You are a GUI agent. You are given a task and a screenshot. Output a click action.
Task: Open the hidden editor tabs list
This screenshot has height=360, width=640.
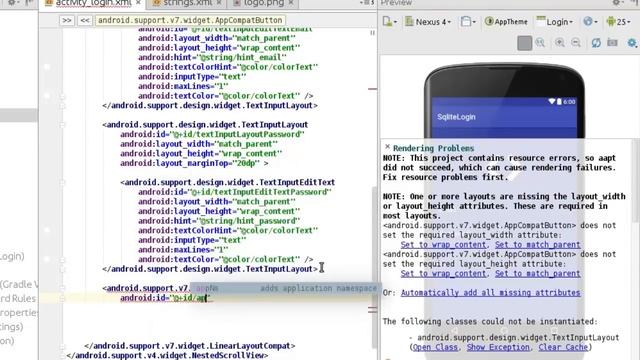point(367,3)
